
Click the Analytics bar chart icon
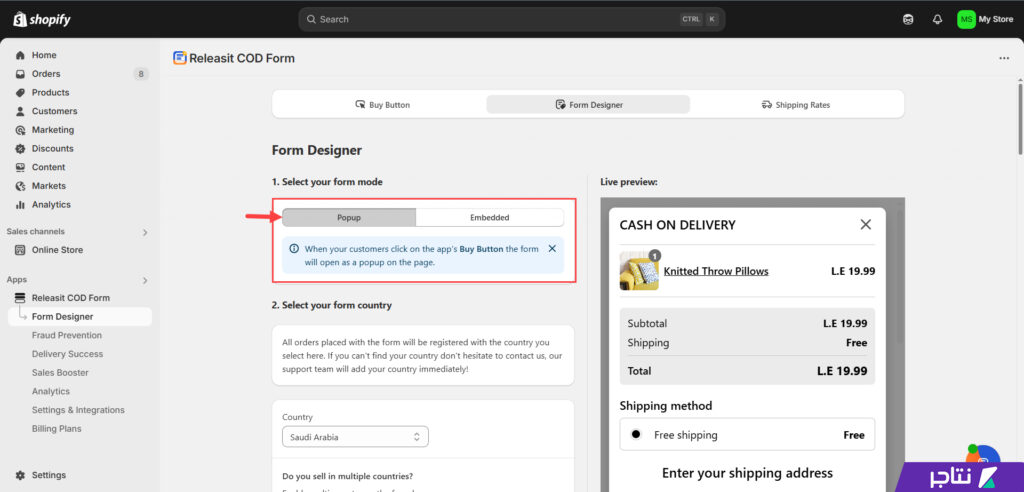20,205
